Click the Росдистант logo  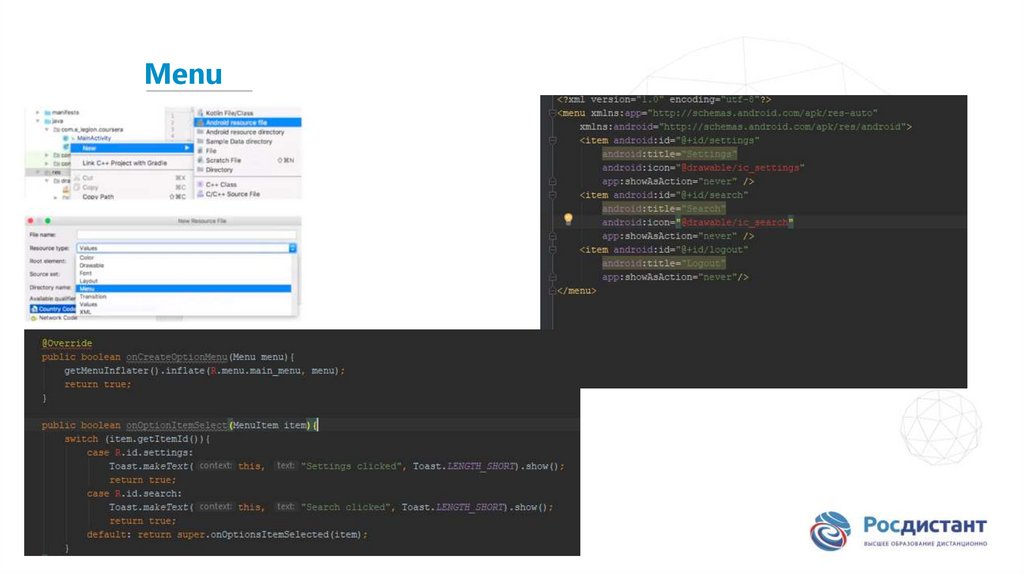tap(897, 532)
